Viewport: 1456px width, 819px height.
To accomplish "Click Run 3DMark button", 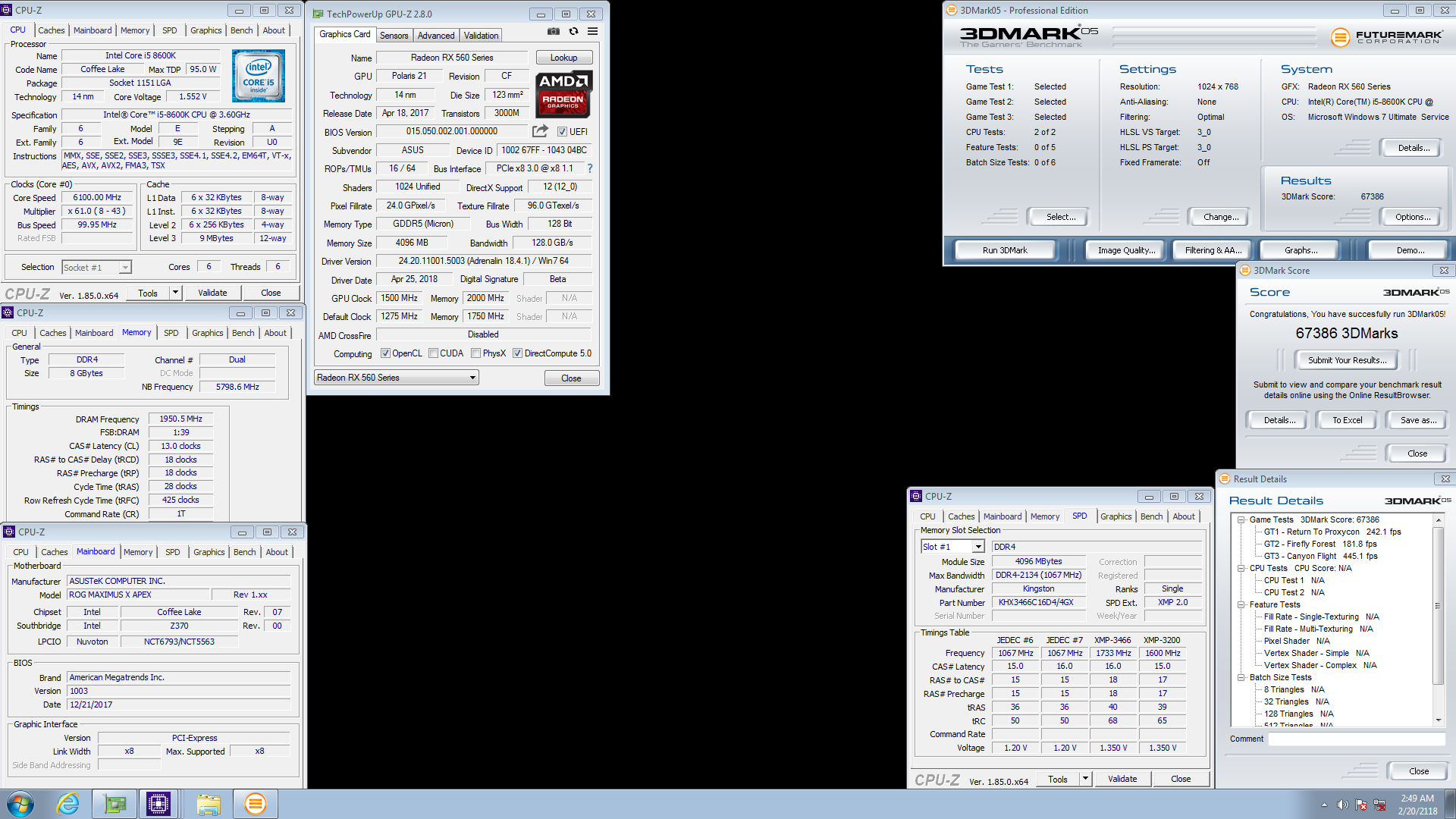I will (x=1005, y=250).
